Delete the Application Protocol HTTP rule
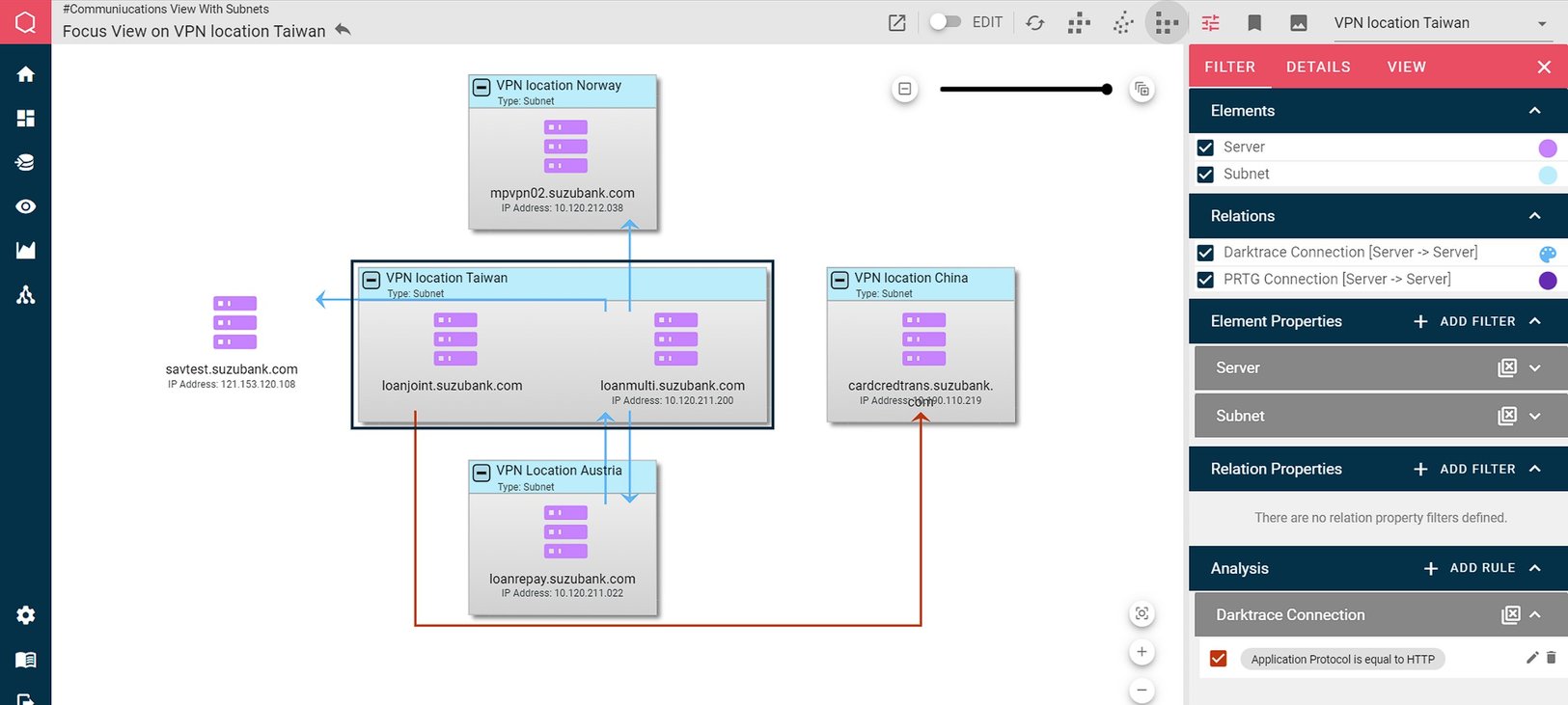1568x705 pixels. point(1552,658)
